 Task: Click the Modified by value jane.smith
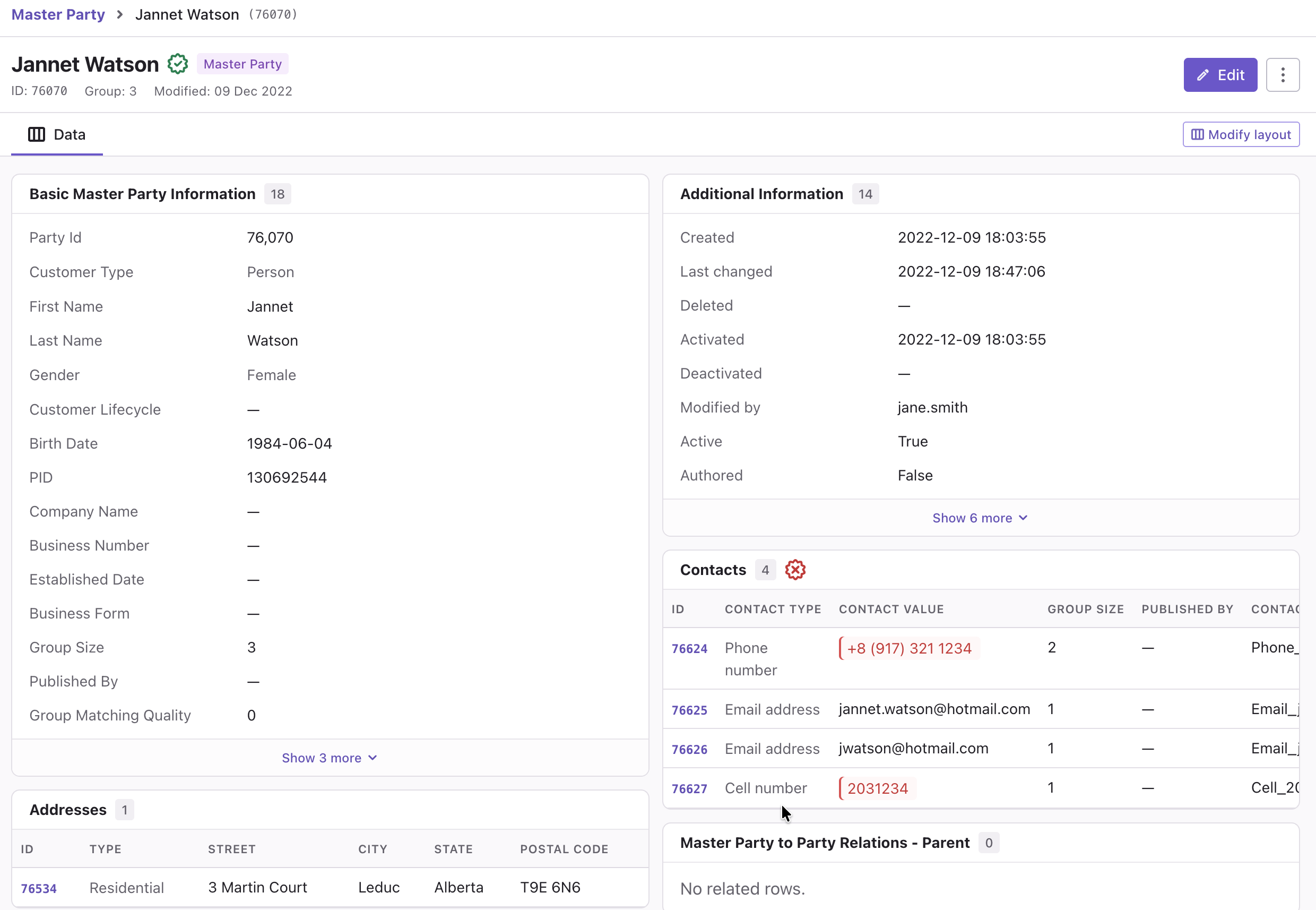[x=932, y=408]
